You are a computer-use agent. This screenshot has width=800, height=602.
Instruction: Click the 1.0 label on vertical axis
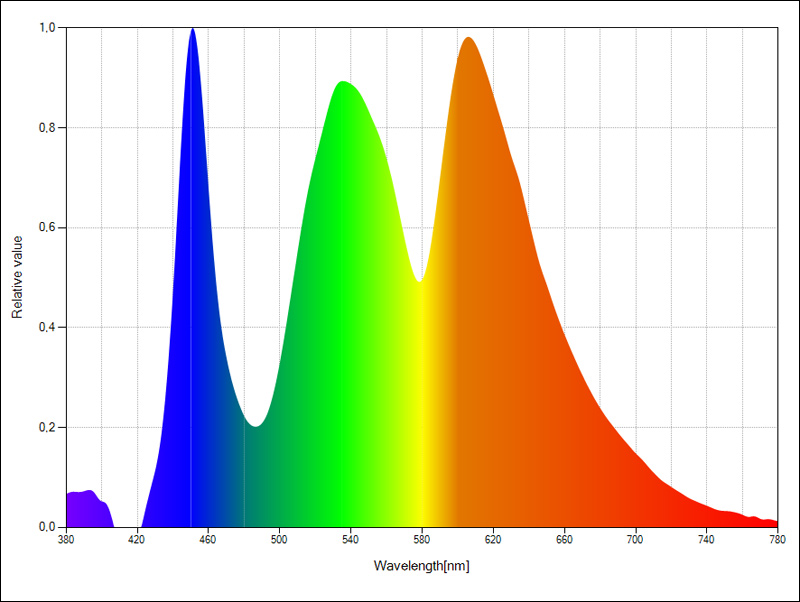point(47,28)
